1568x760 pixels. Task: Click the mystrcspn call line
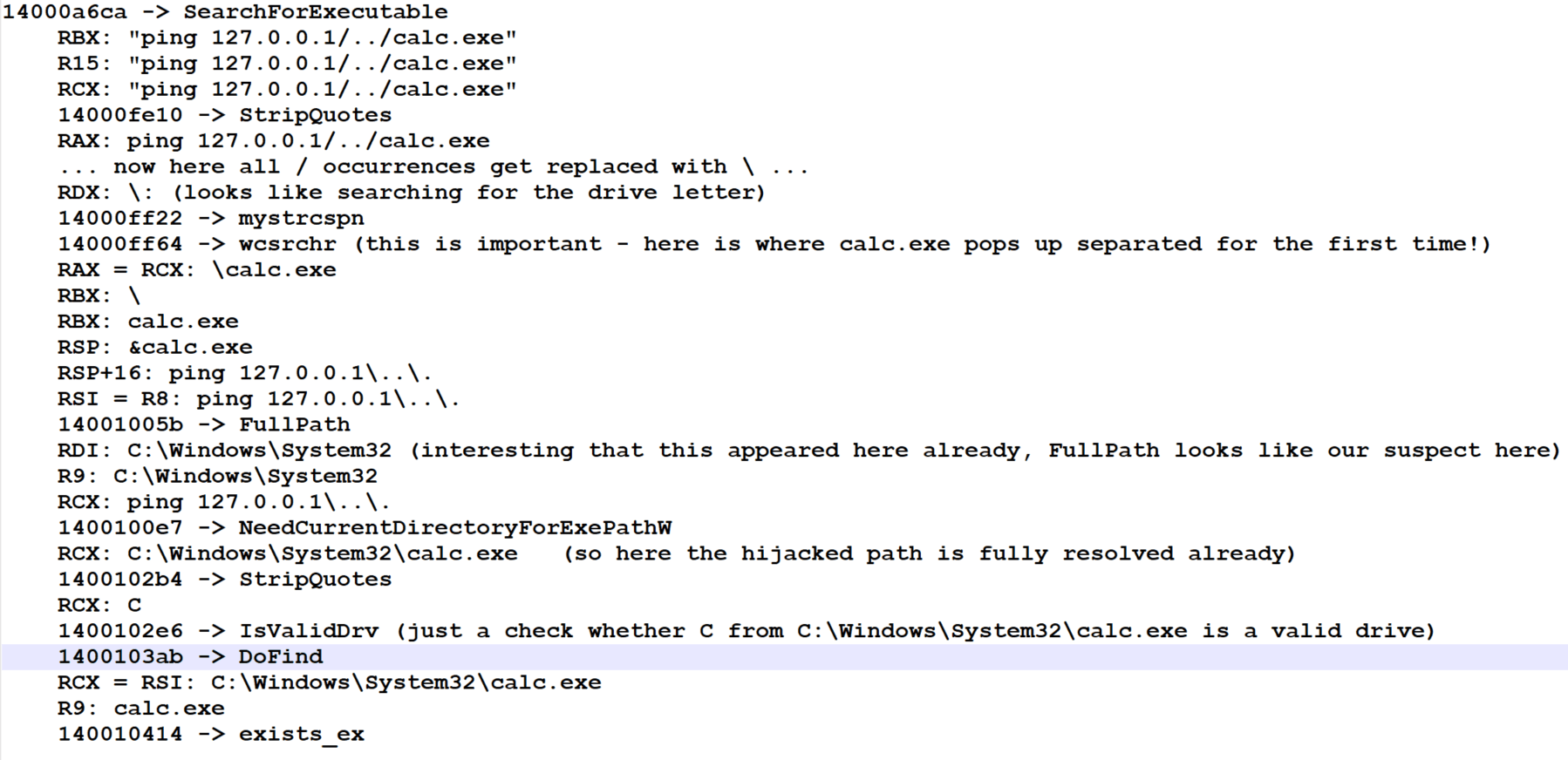[211, 218]
